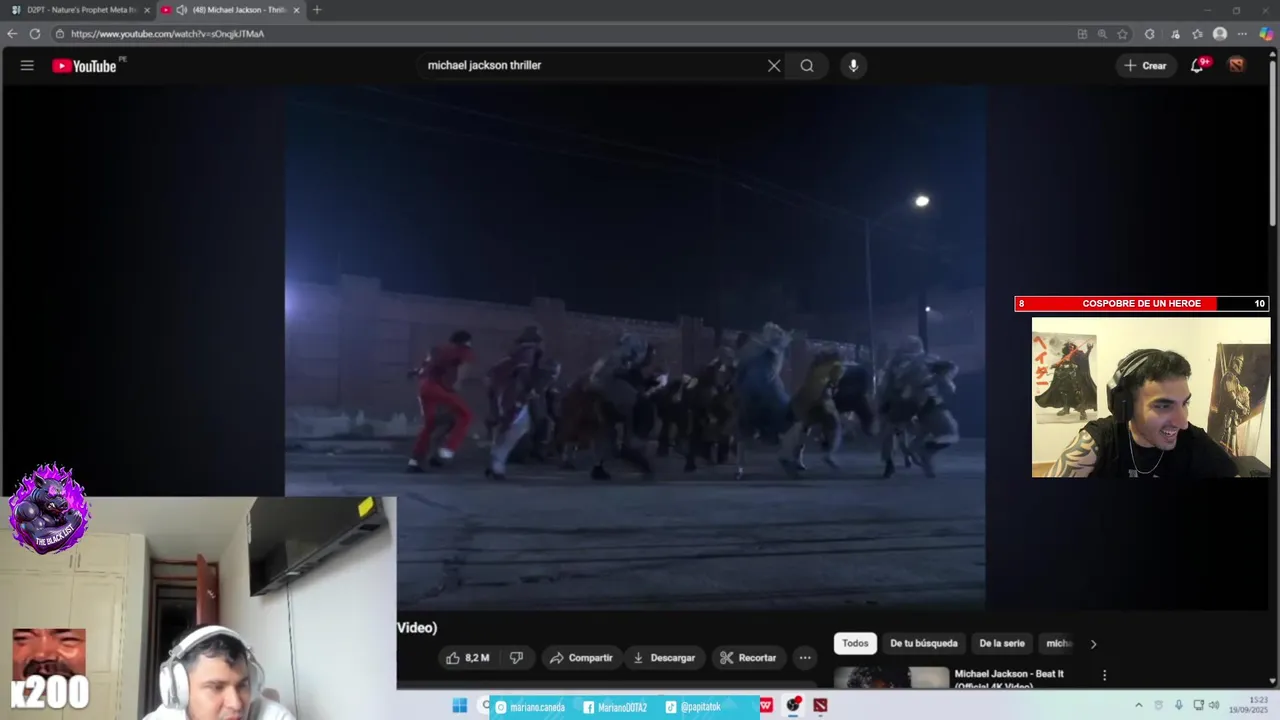Expand the system tray hidden icons chevron

pos(1138,705)
